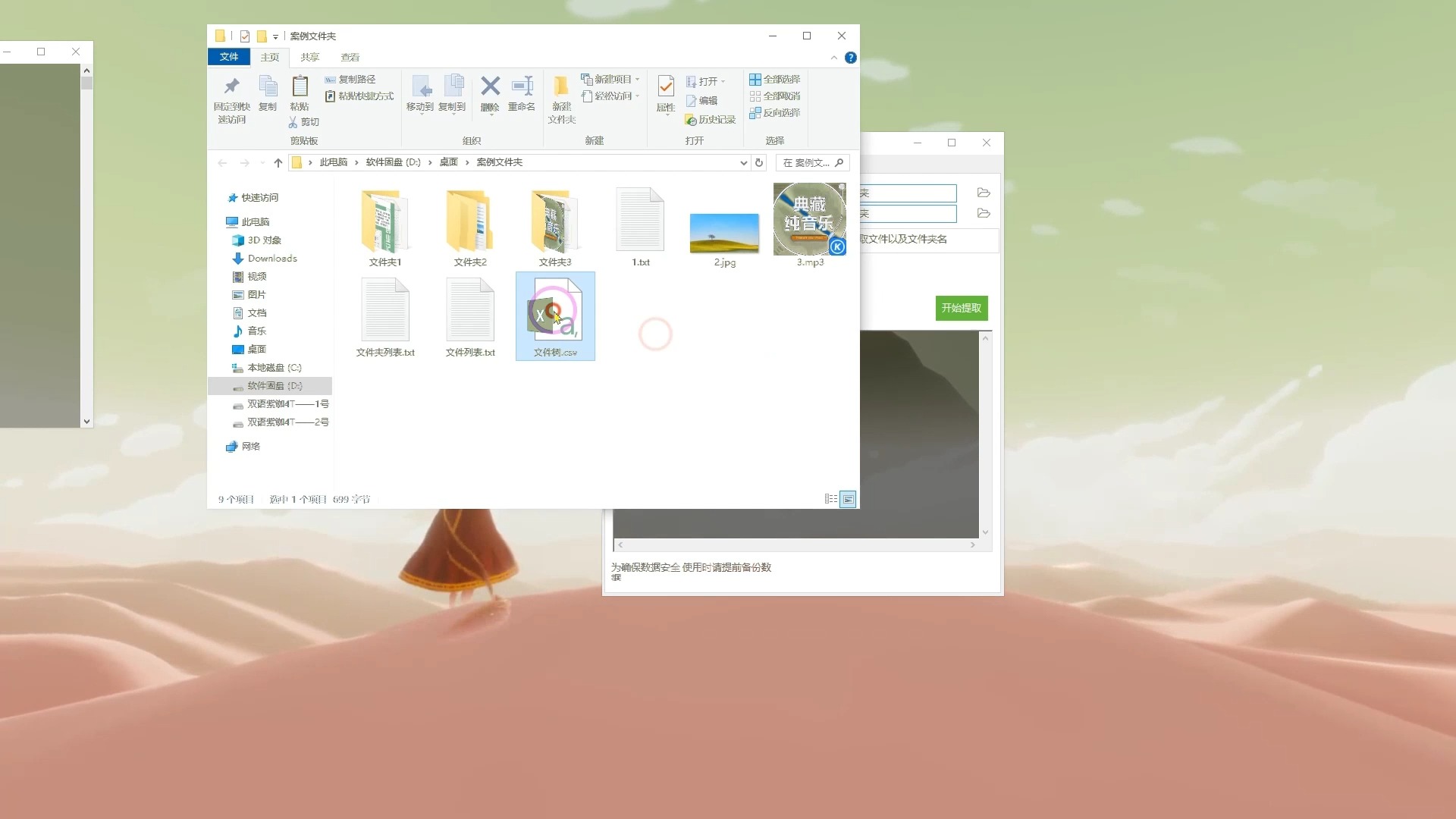Select 视频 in navigation pane
Image resolution: width=1456 pixels, height=819 pixels.
click(x=256, y=277)
